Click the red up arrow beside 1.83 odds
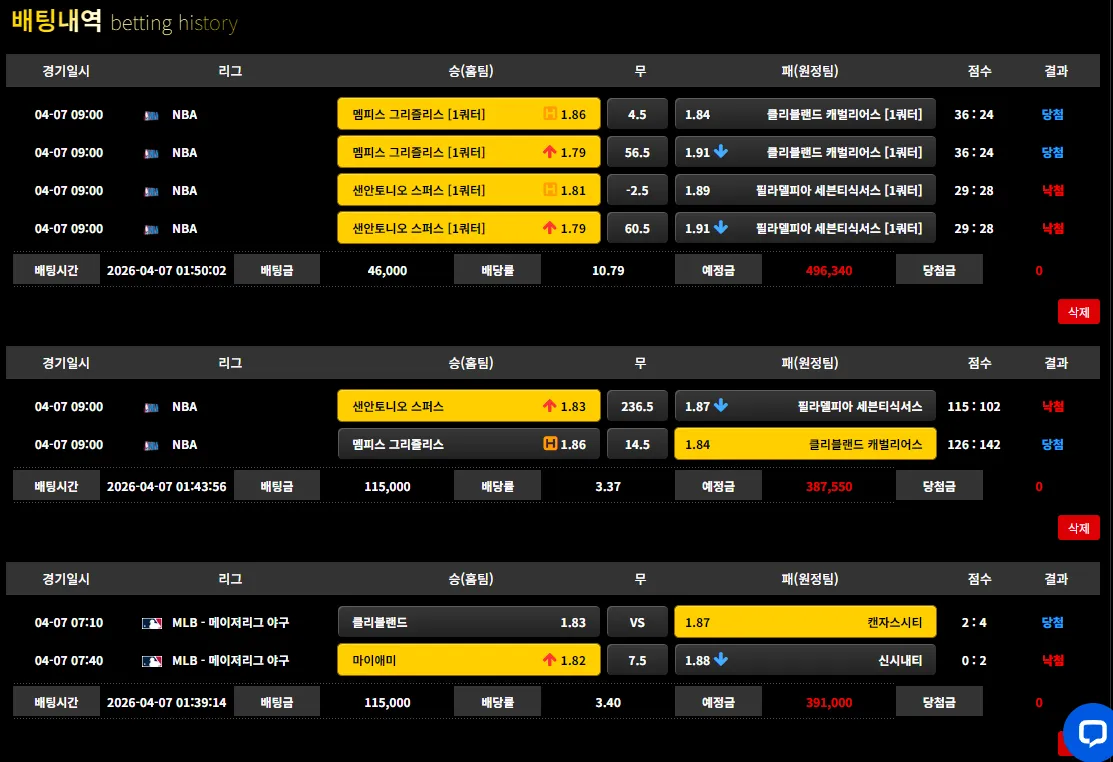Screen dimensions: 1113x762 pyautogui.click(x=549, y=406)
